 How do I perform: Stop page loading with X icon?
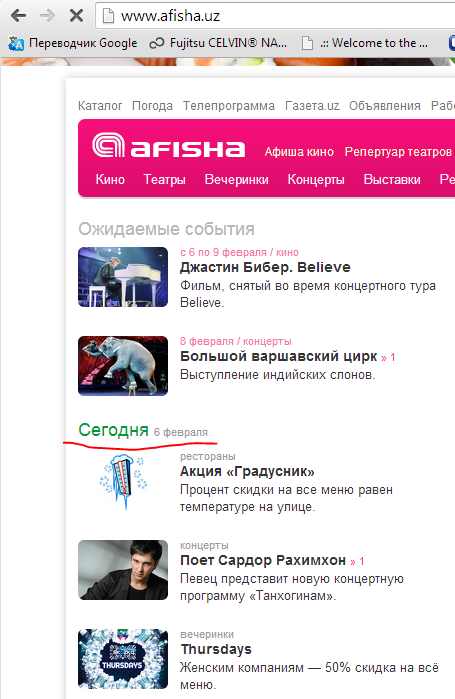click(76, 16)
